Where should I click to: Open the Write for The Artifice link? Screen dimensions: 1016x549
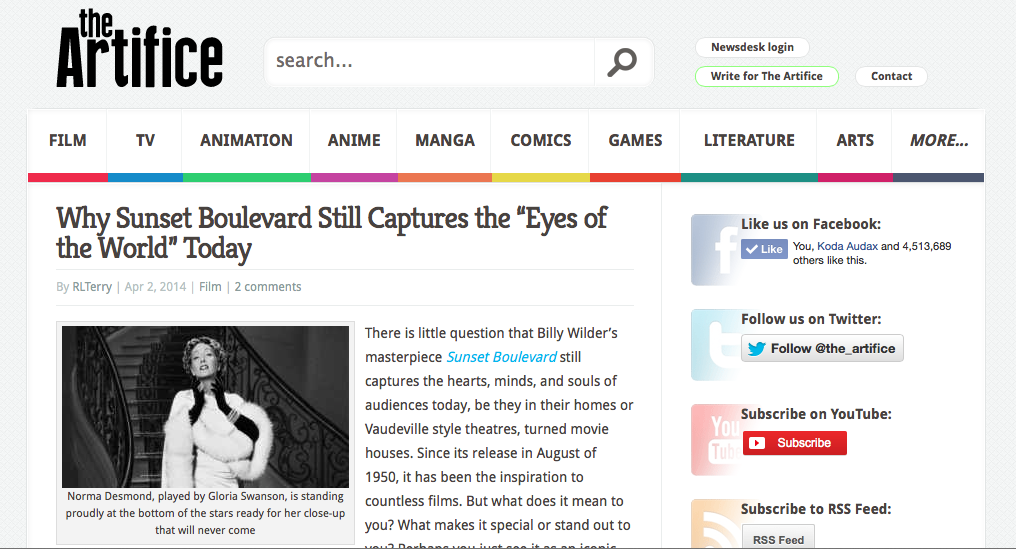click(x=766, y=76)
